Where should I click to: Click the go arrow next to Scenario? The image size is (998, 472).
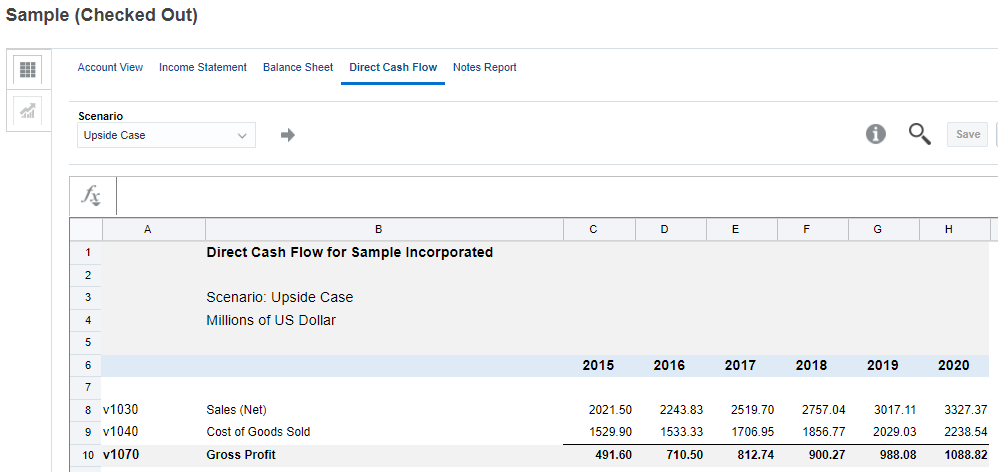coord(288,135)
